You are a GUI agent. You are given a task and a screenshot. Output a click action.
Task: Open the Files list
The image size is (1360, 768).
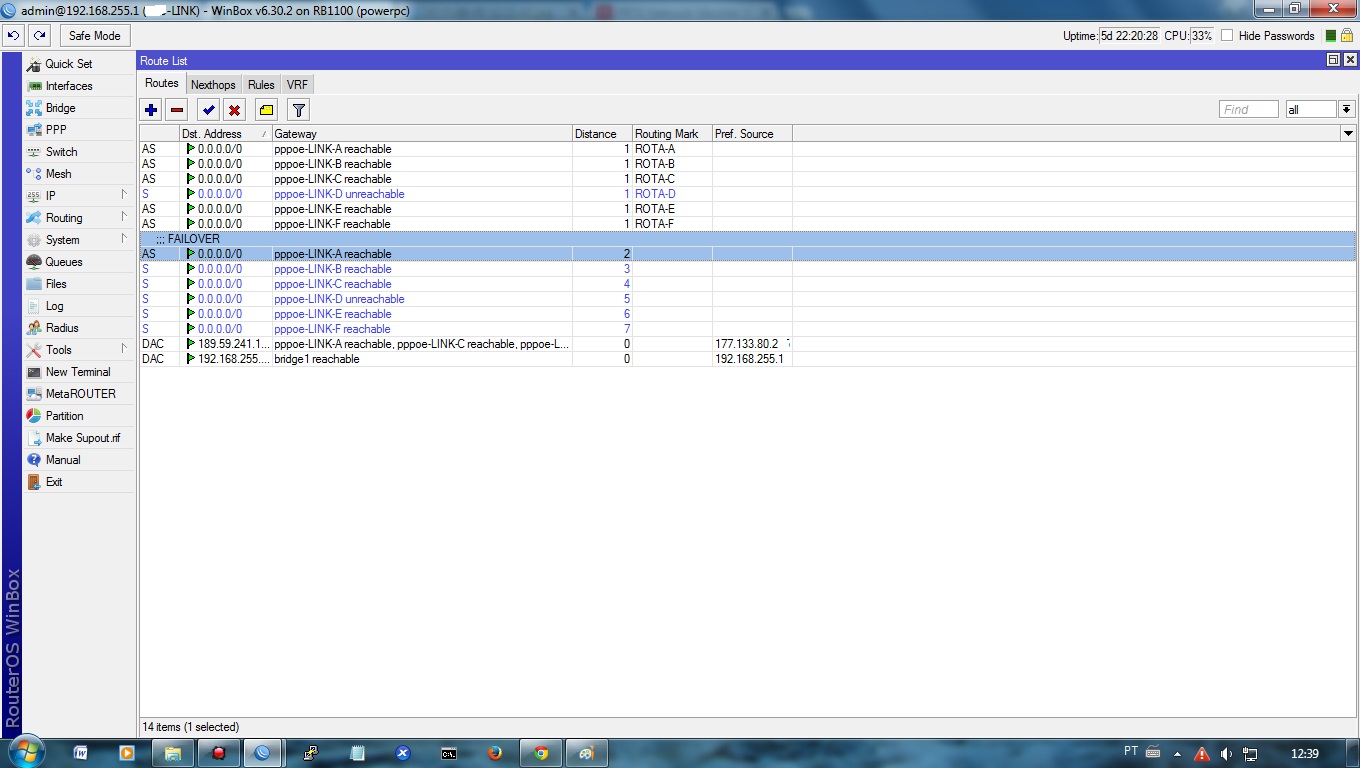[79, 284]
